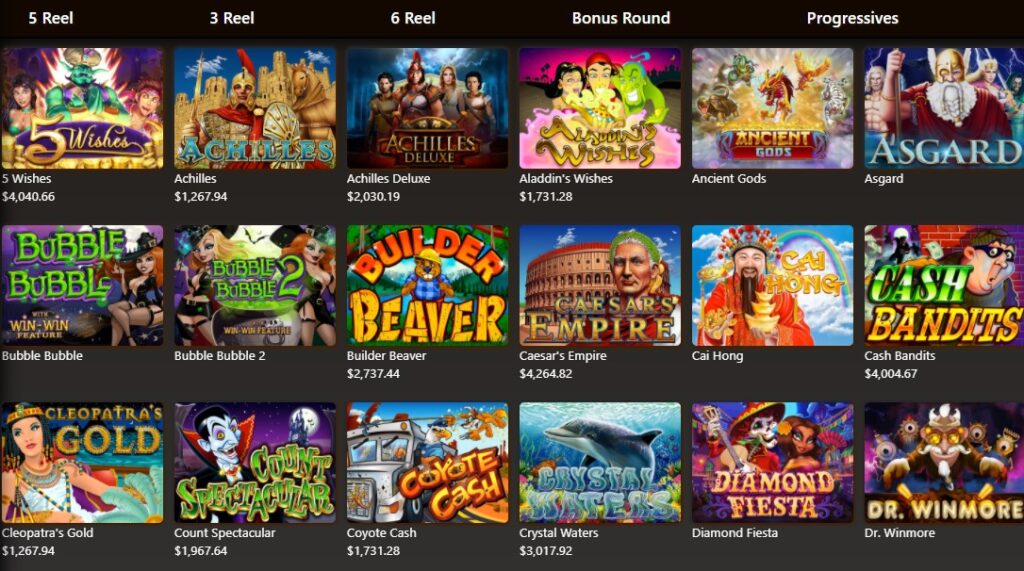Screen dimensions: 1024x571
Task: Launch the Cai Hong game tile
Action: (x=773, y=286)
